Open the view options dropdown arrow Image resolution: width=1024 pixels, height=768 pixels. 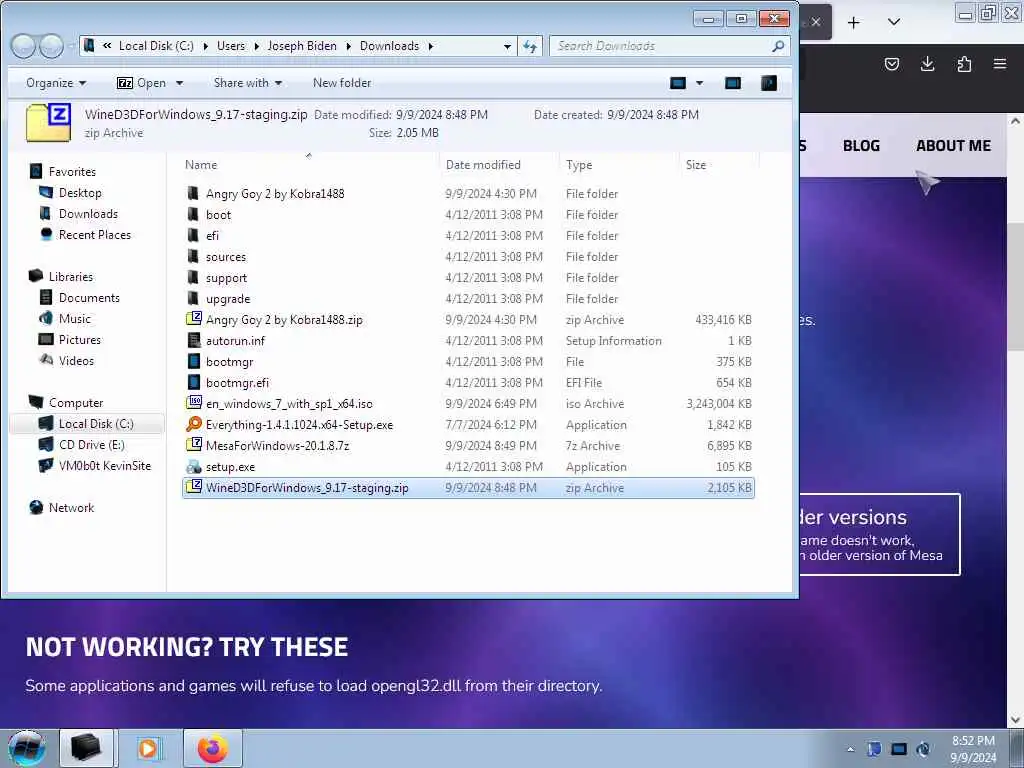(x=699, y=83)
